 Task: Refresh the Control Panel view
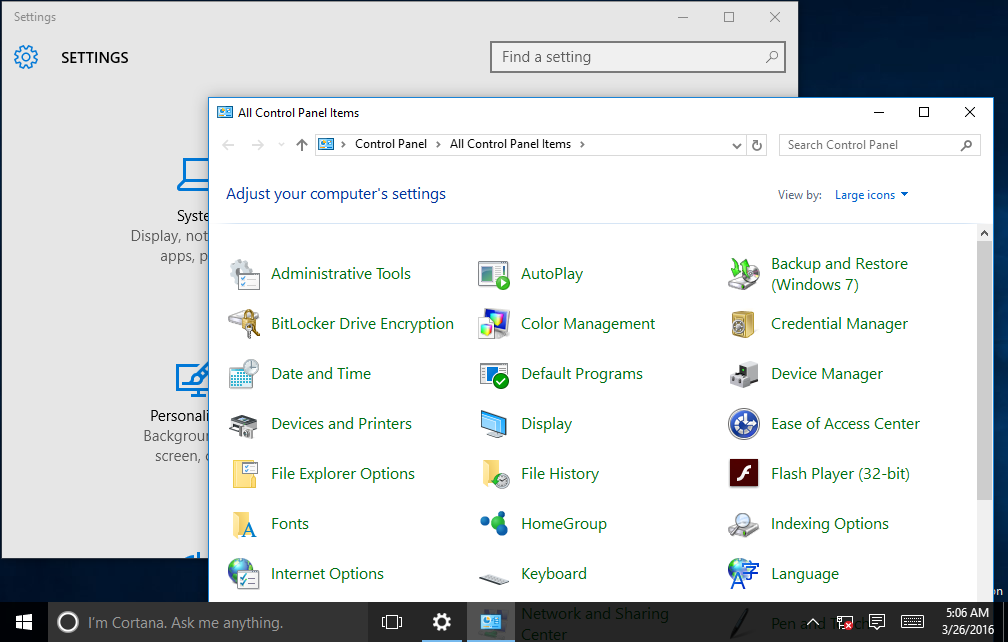point(757,145)
